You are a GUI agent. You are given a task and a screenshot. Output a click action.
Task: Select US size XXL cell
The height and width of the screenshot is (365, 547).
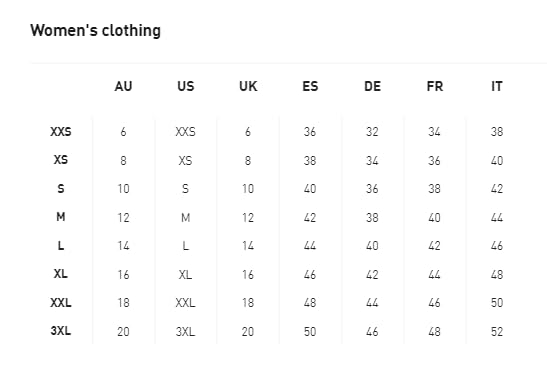[x=185, y=303]
